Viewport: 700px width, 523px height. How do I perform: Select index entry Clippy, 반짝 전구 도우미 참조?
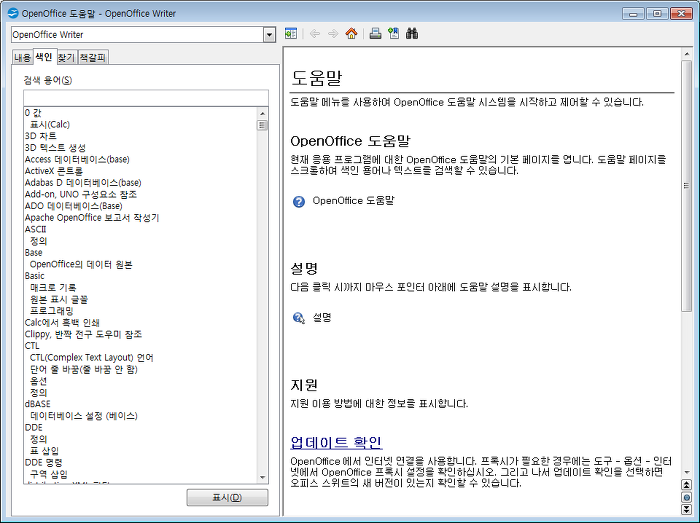pos(83,334)
